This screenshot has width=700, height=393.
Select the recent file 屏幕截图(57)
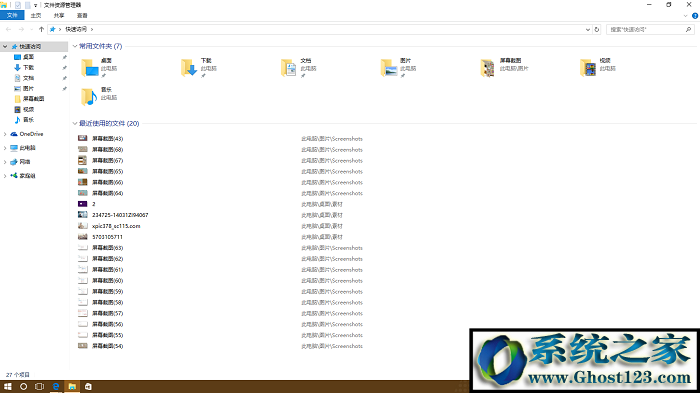pos(107,314)
